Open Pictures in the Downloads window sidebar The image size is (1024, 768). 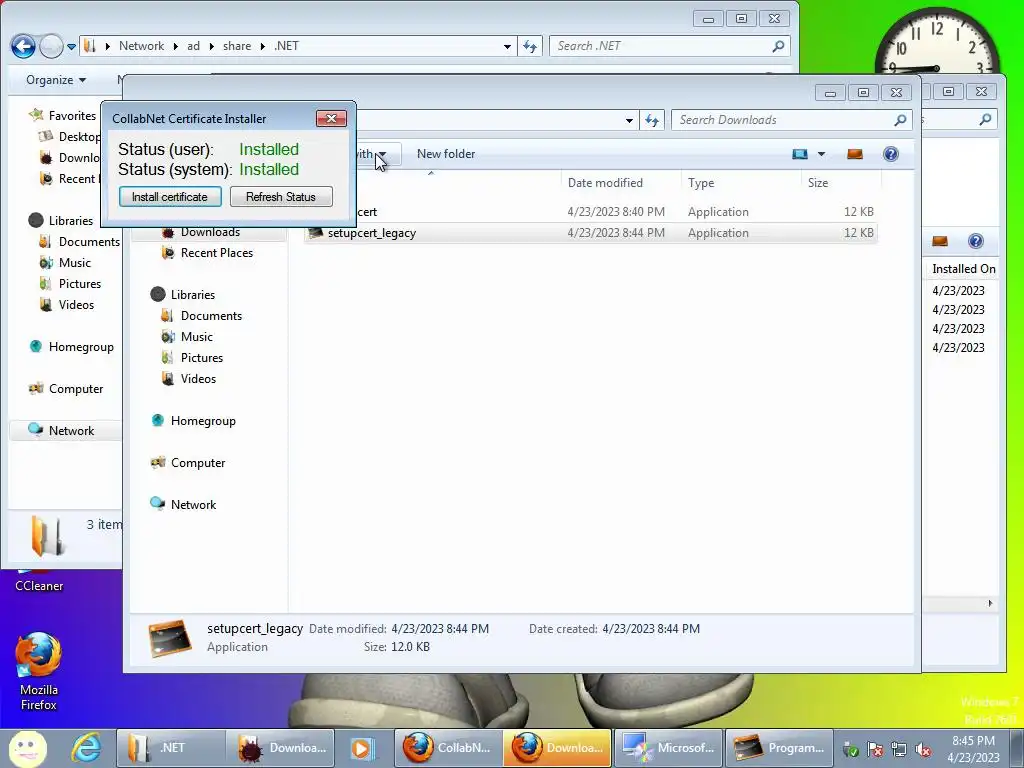201,357
